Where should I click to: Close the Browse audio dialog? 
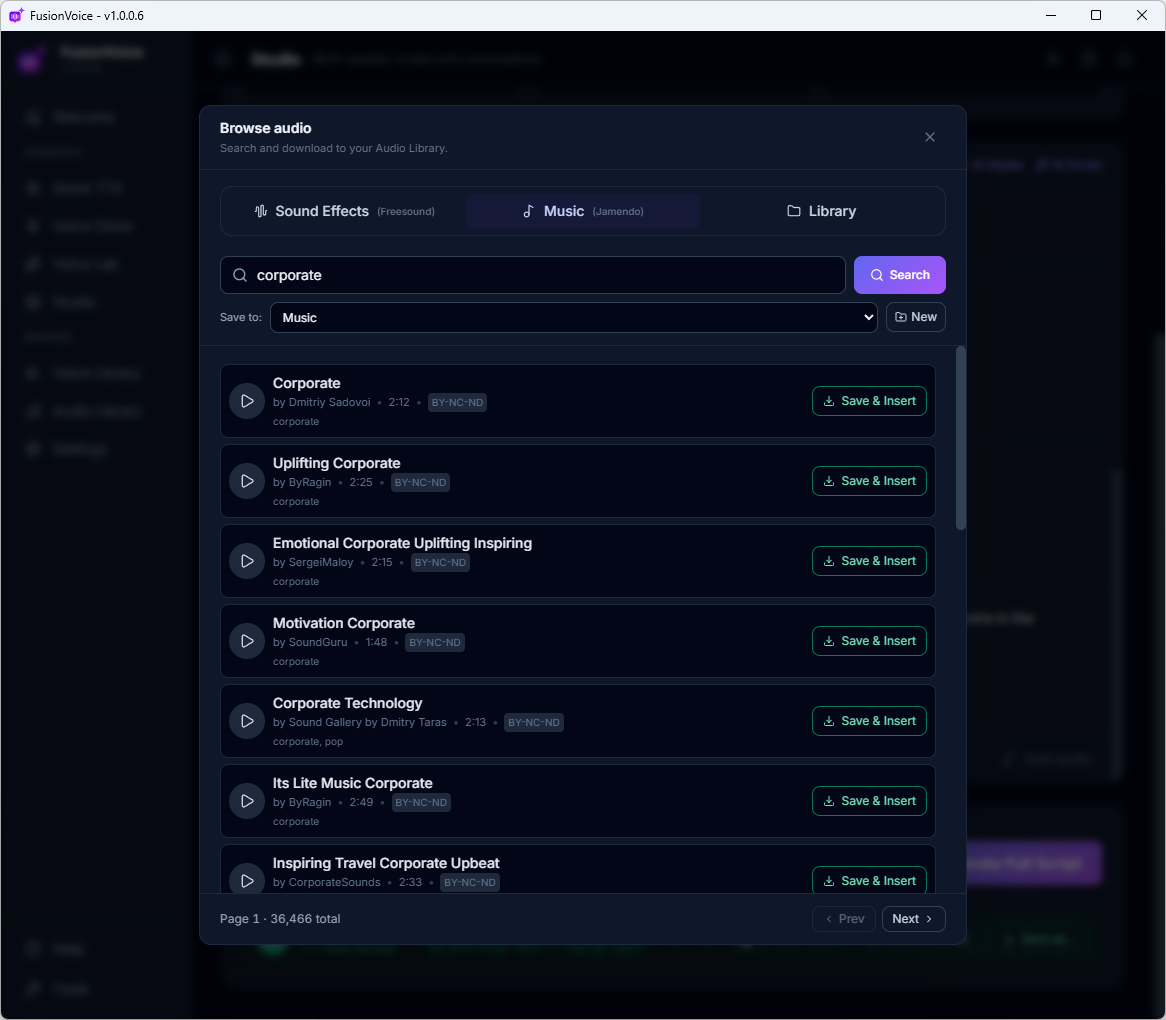tap(930, 137)
